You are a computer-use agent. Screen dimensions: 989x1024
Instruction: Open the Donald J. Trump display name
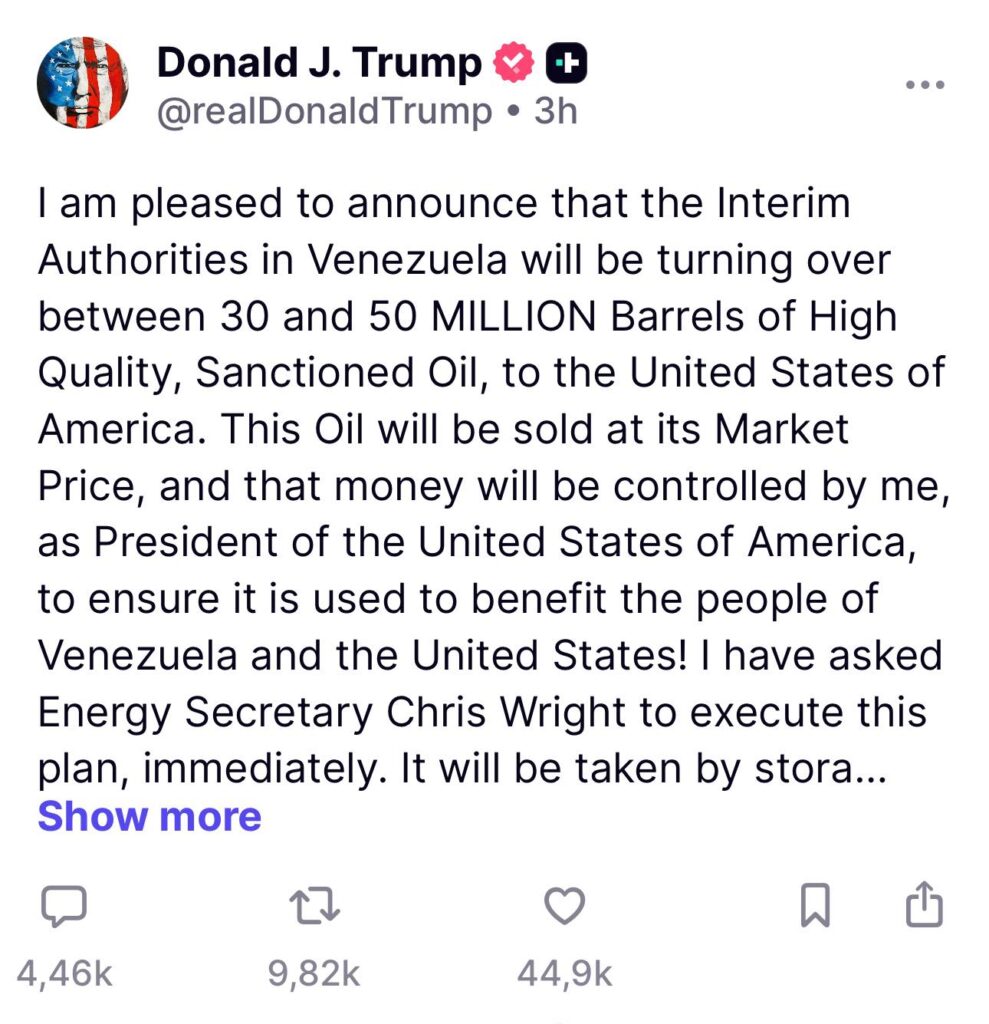(320, 63)
